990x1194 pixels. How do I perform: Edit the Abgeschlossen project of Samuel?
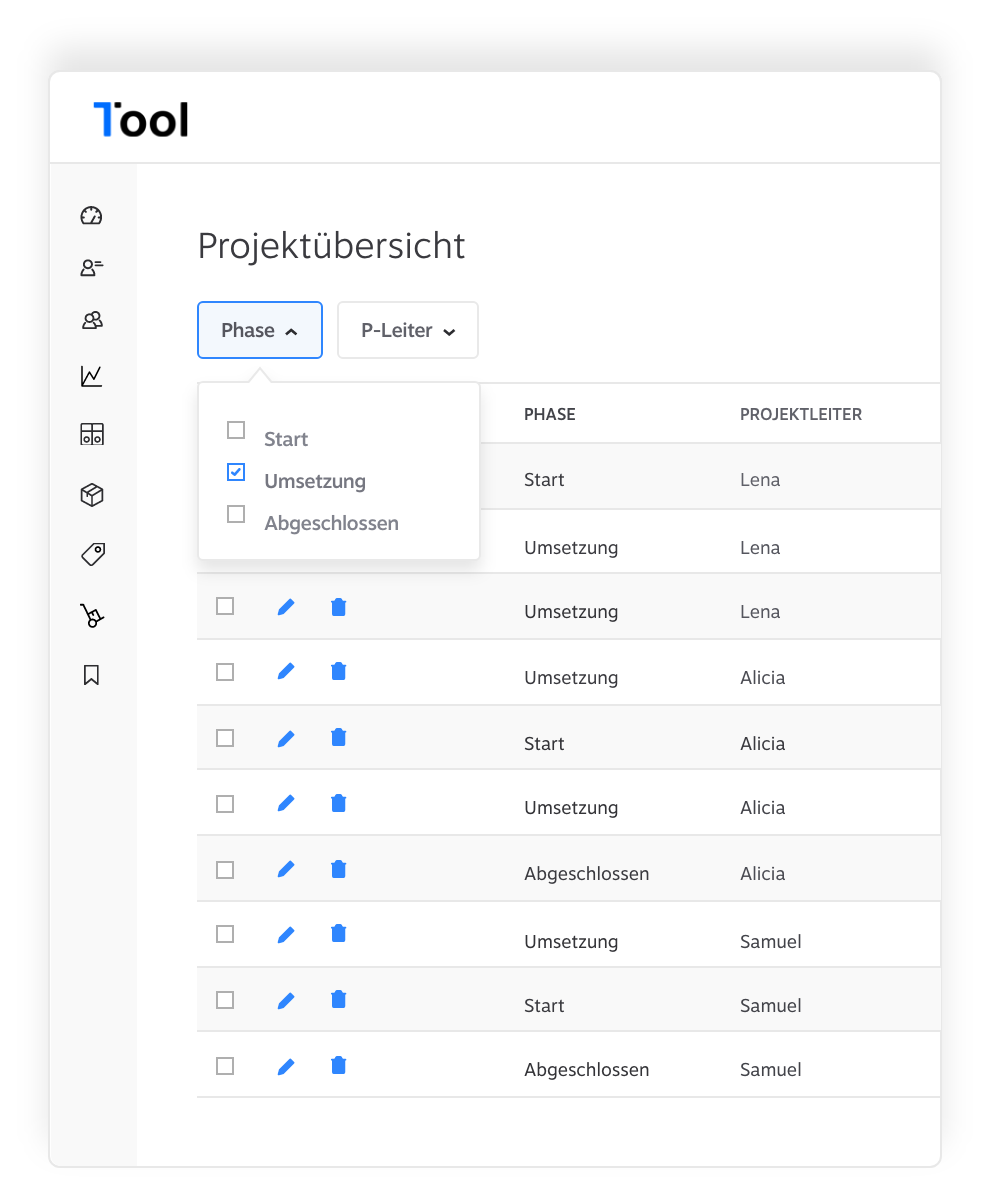pyautogui.click(x=286, y=1066)
